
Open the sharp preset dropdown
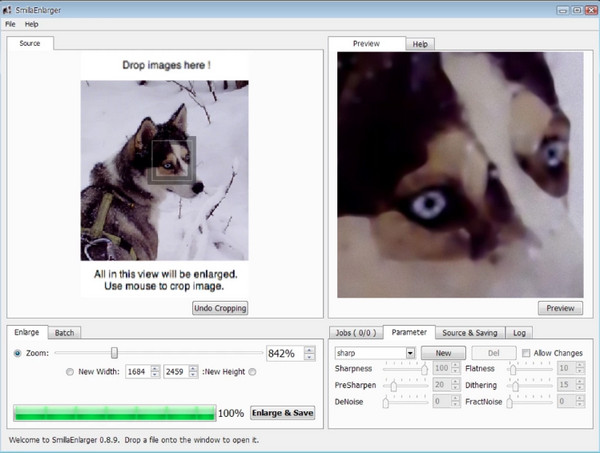[375, 353]
